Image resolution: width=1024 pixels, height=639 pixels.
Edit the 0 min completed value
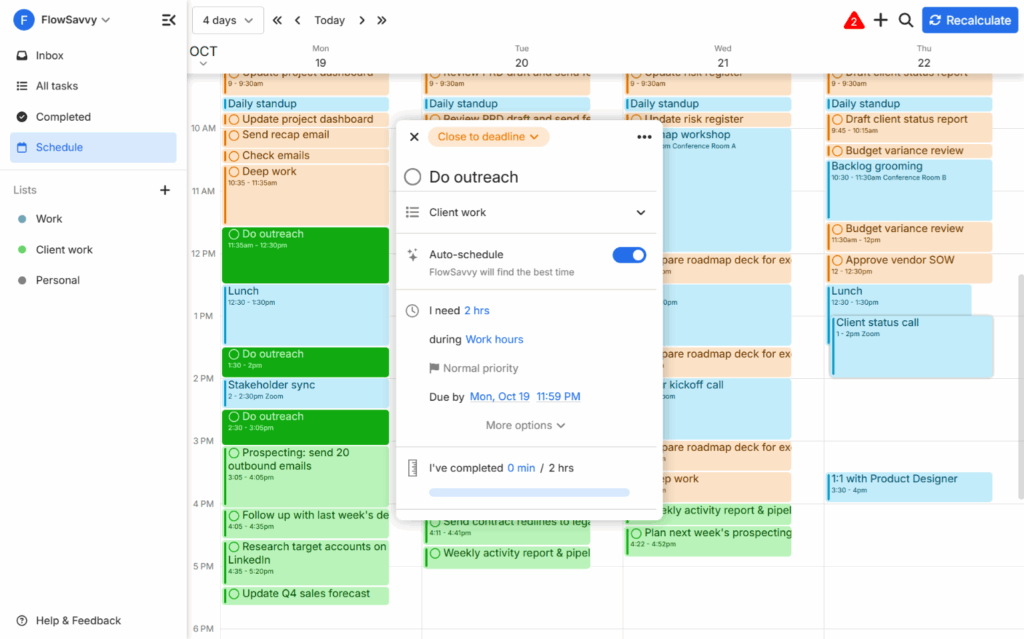[x=521, y=468]
